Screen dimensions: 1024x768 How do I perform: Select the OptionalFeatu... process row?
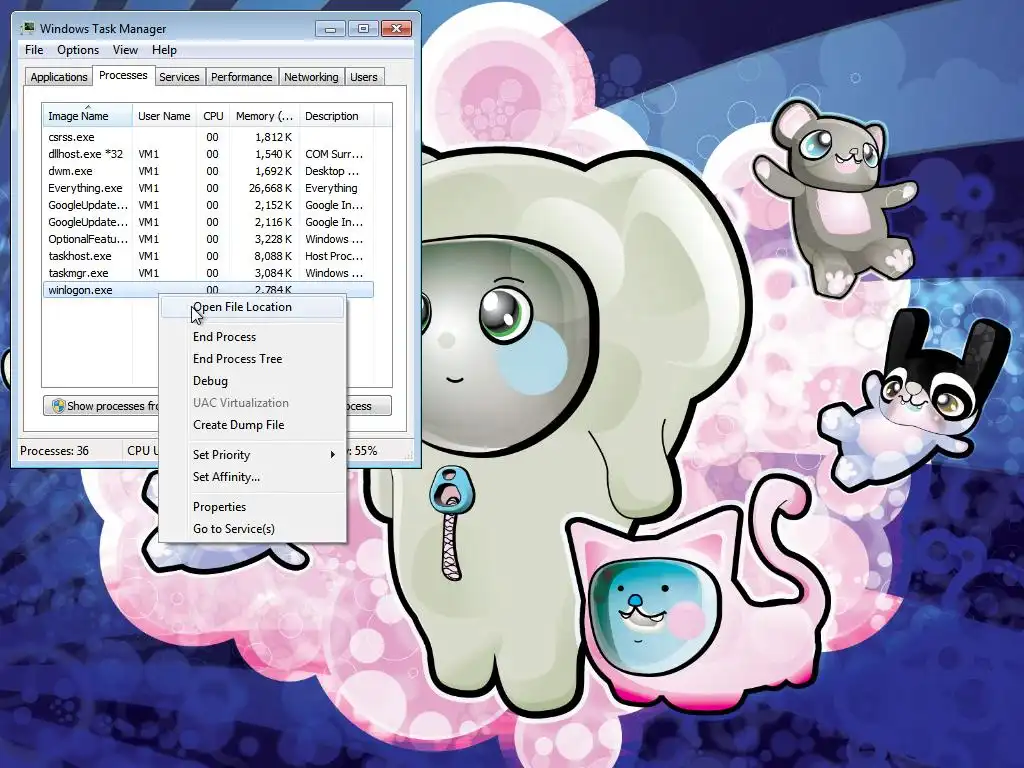(x=208, y=239)
